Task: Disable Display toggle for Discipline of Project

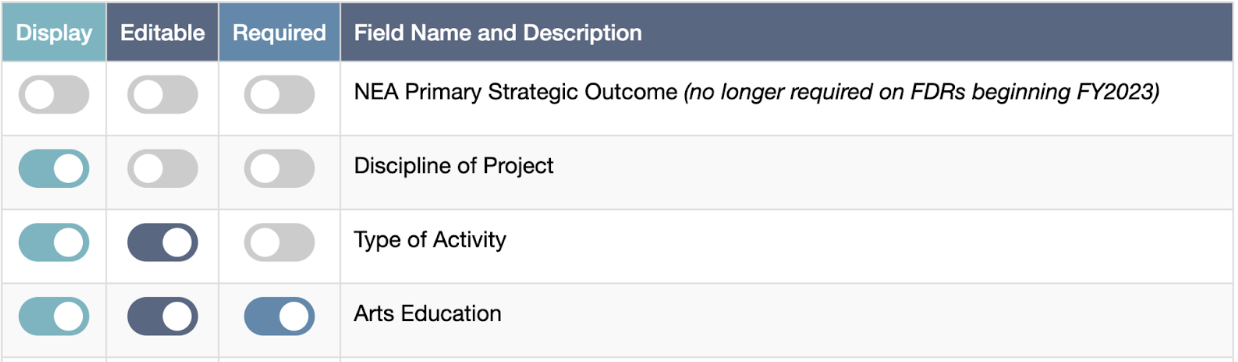Action: [54, 169]
